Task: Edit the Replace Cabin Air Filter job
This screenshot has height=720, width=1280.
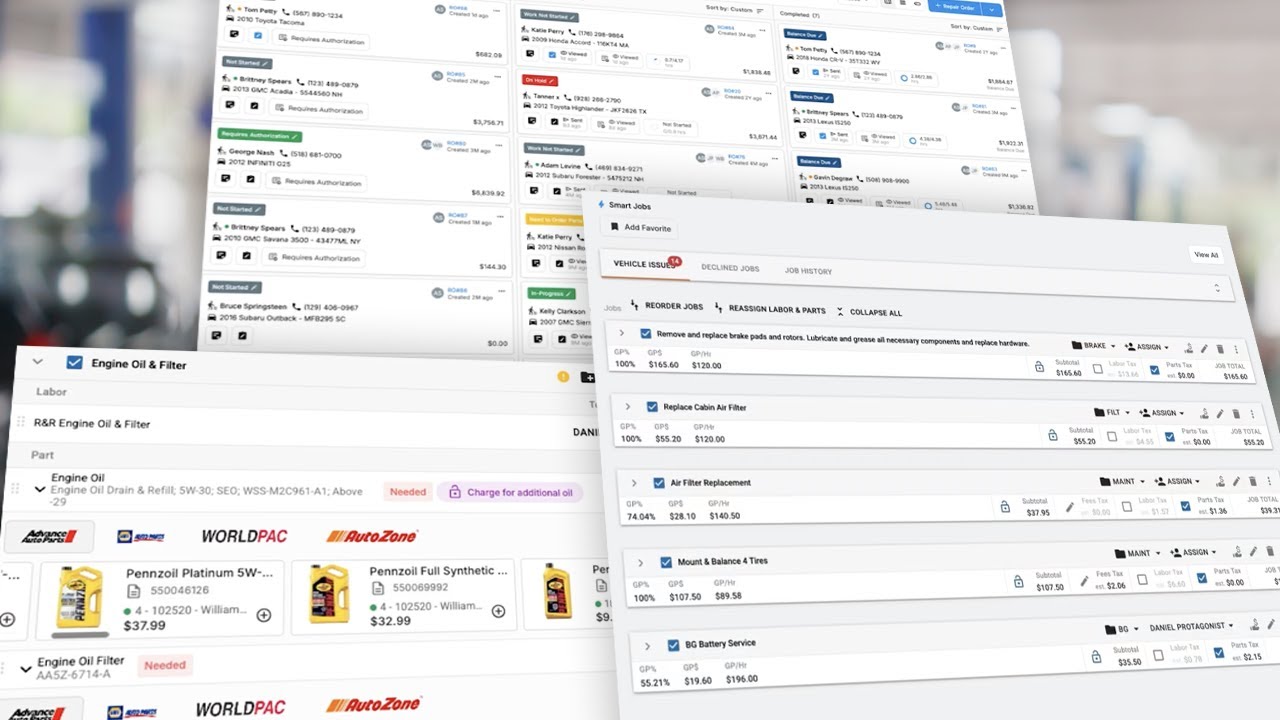Action: point(1222,414)
